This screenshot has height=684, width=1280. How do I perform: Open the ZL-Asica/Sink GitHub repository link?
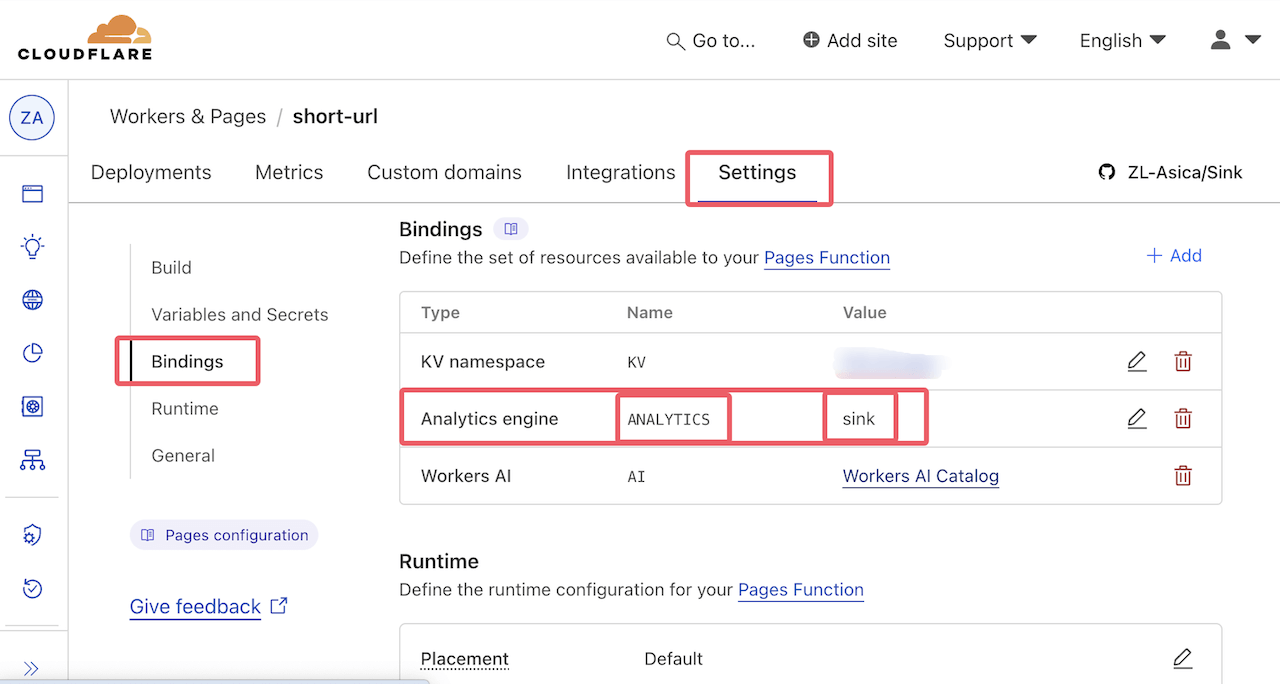(x=1170, y=172)
